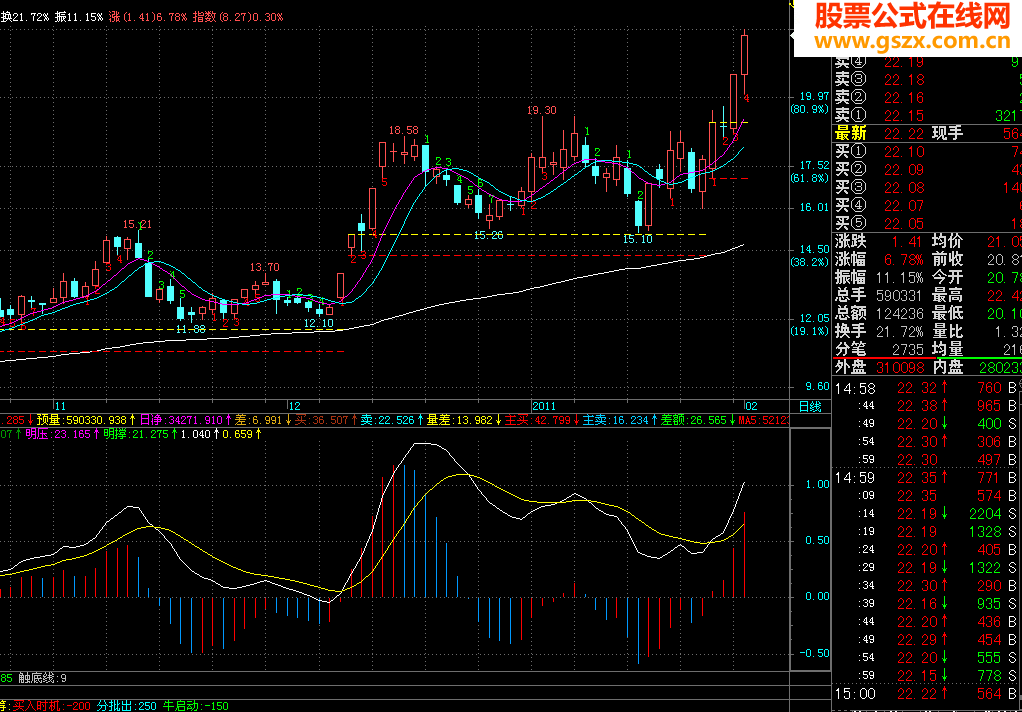Click the 外盘 310098 value
Viewport: 1022px width, 712px height.
tap(902, 367)
